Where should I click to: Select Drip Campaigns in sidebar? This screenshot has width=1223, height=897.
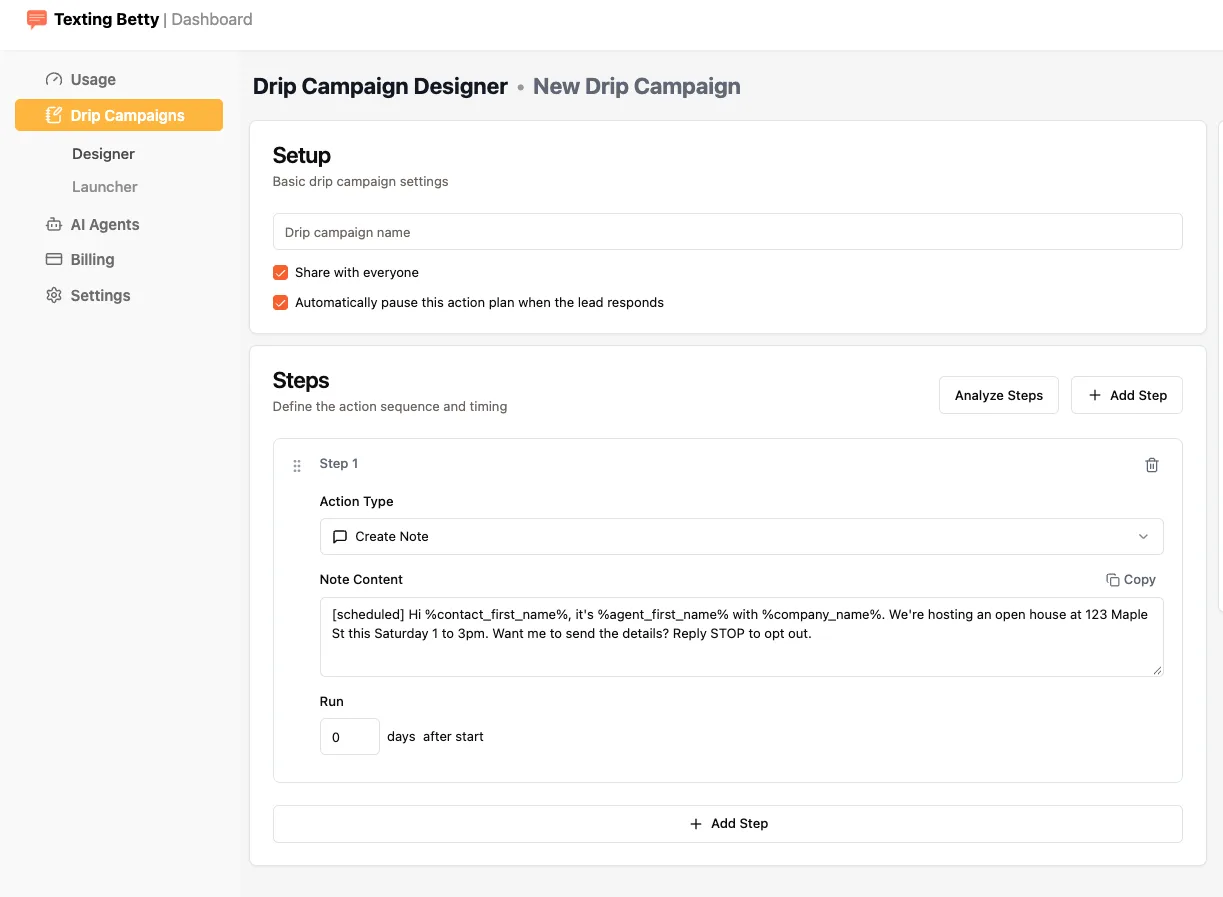119,115
